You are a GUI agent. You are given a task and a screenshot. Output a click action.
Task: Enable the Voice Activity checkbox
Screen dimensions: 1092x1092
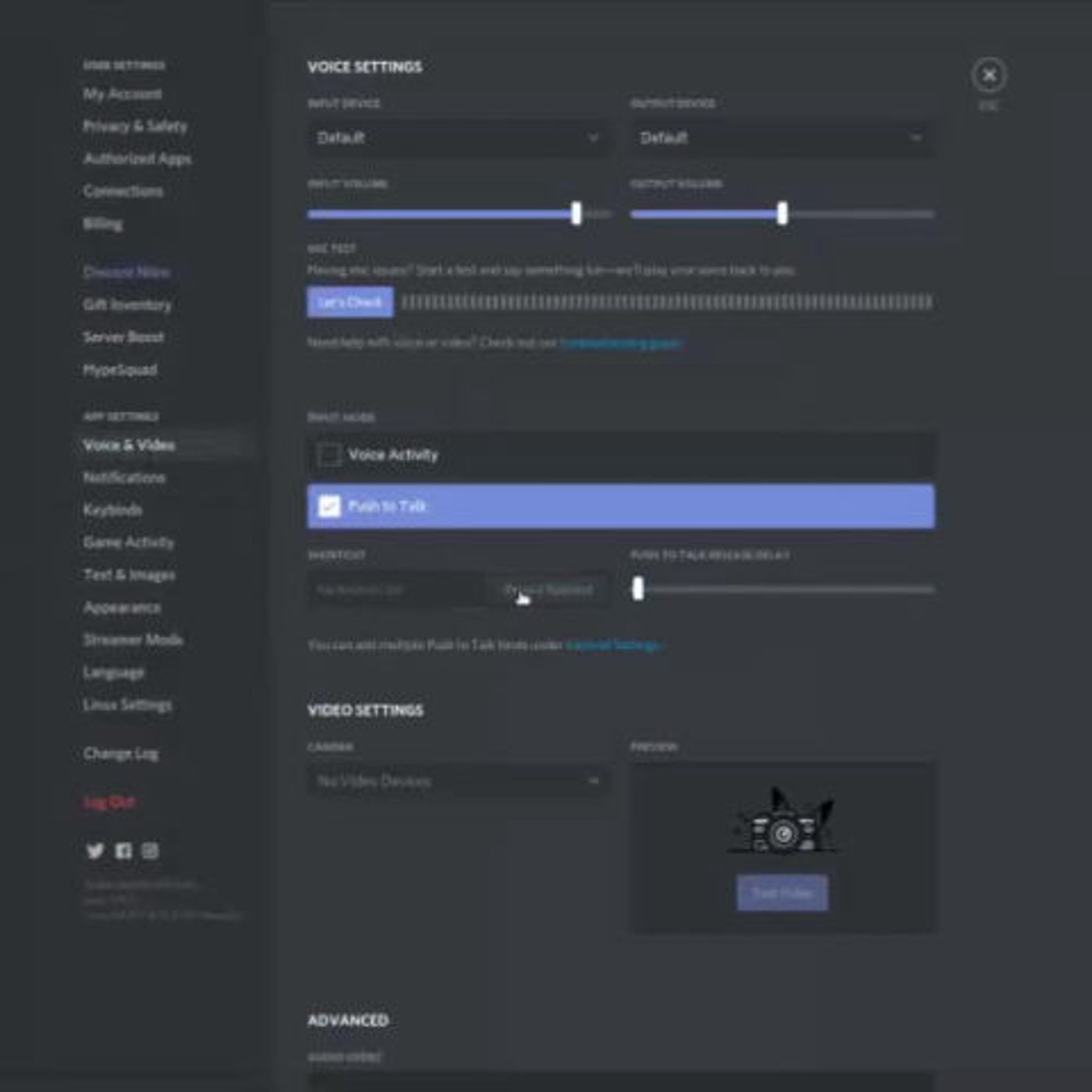click(x=329, y=455)
